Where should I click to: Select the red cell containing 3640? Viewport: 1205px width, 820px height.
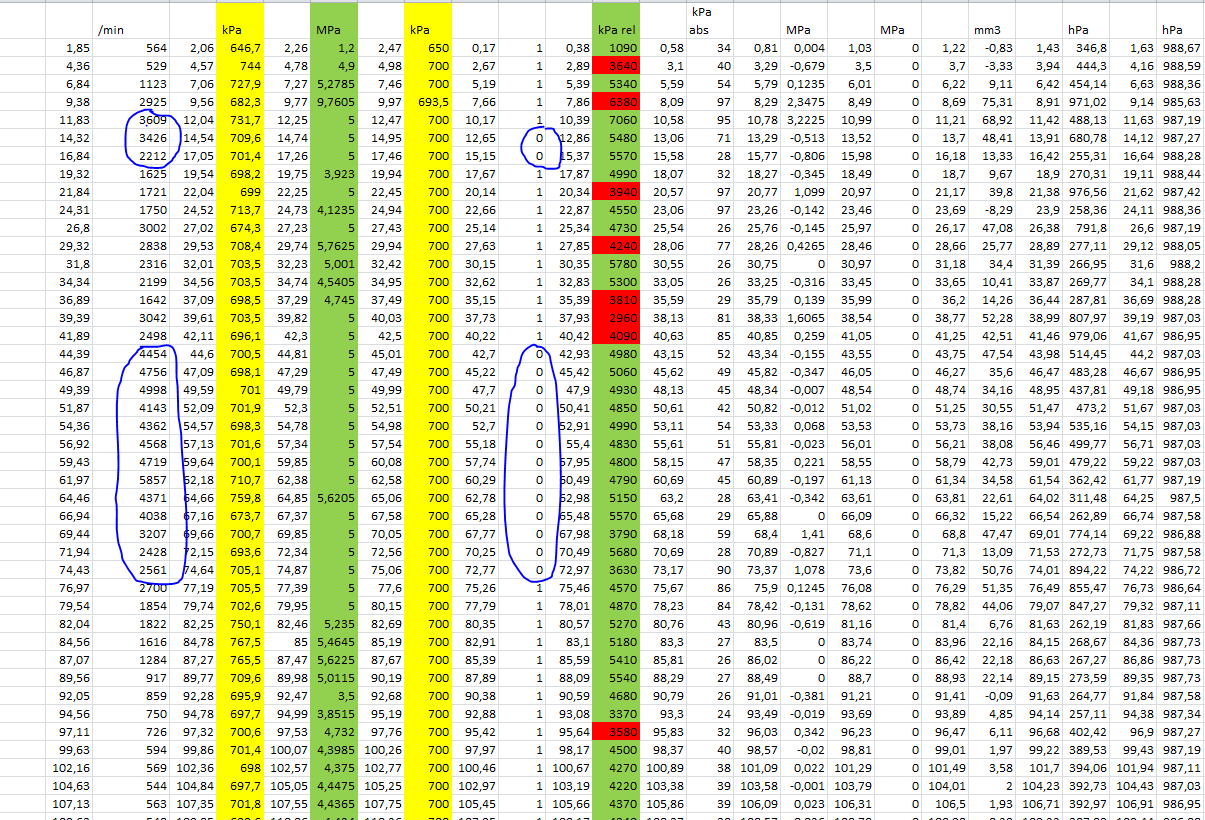pyautogui.click(x=617, y=65)
